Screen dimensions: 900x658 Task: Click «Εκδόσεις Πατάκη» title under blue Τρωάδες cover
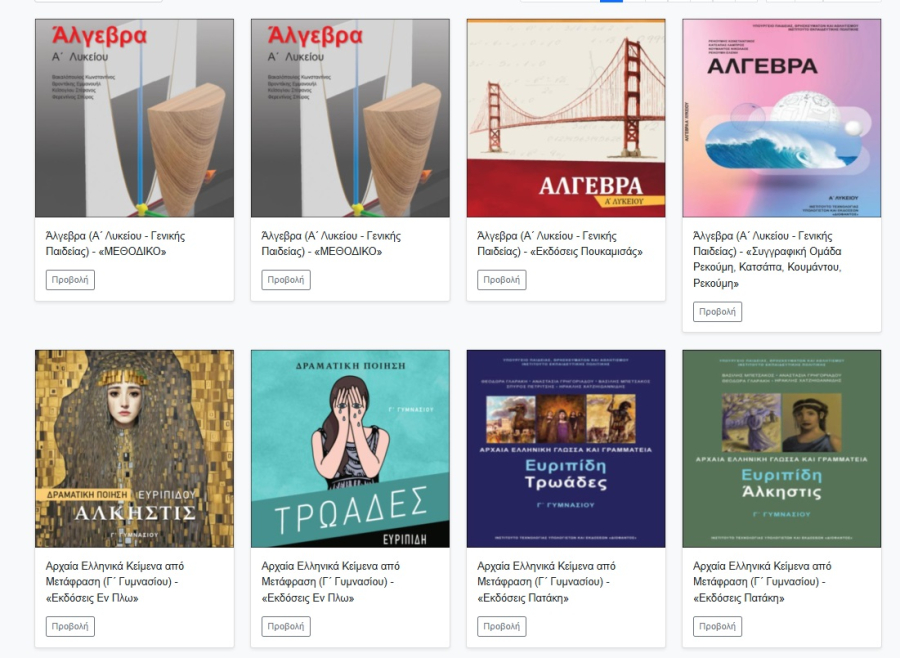[x=546, y=582]
